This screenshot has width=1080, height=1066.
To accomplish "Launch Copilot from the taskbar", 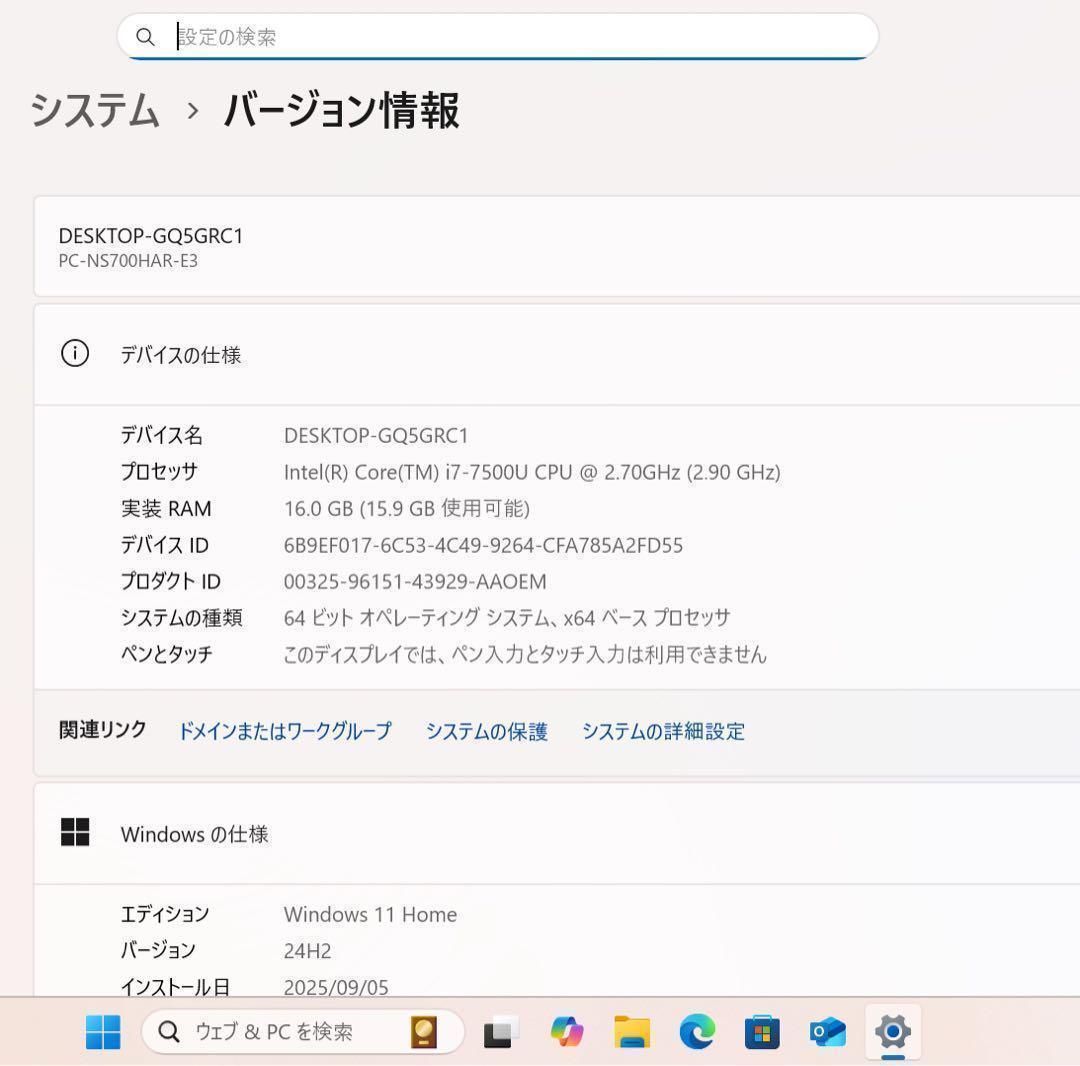I will [x=566, y=1031].
